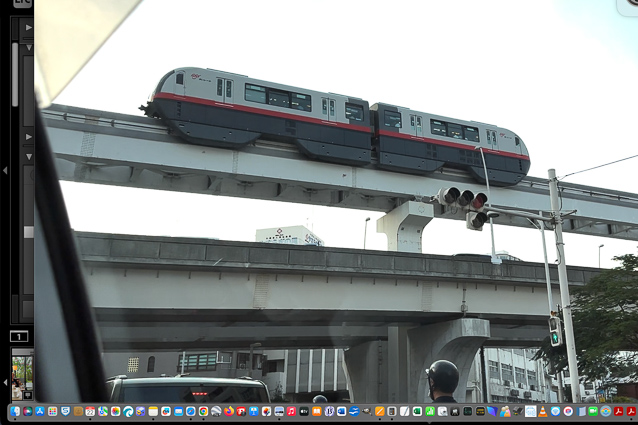The height and width of the screenshot is (425, 638).
Task: Select the filmstrip photo thumbnail
Action: tap(22, 378)
